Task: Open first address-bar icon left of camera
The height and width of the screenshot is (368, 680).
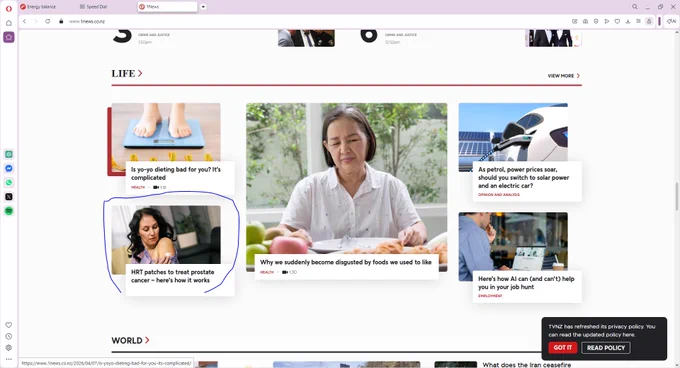Action: (575, 21)
